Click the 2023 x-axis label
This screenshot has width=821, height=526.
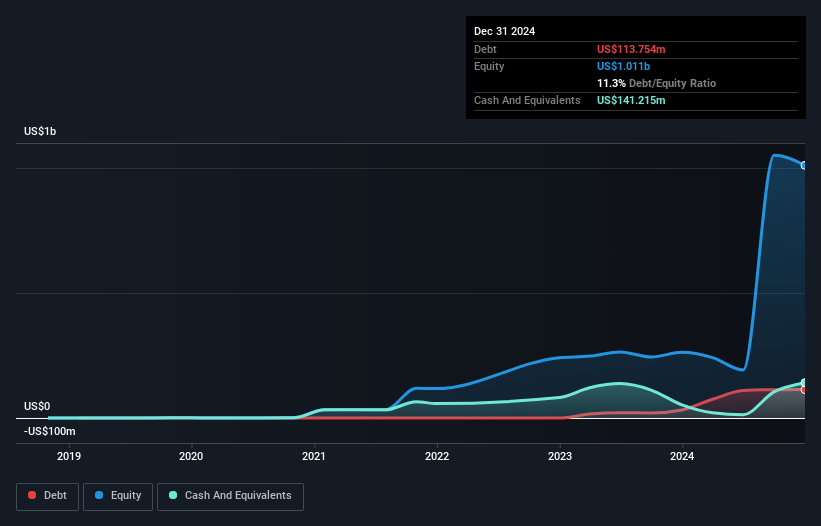tap(560, 456)
